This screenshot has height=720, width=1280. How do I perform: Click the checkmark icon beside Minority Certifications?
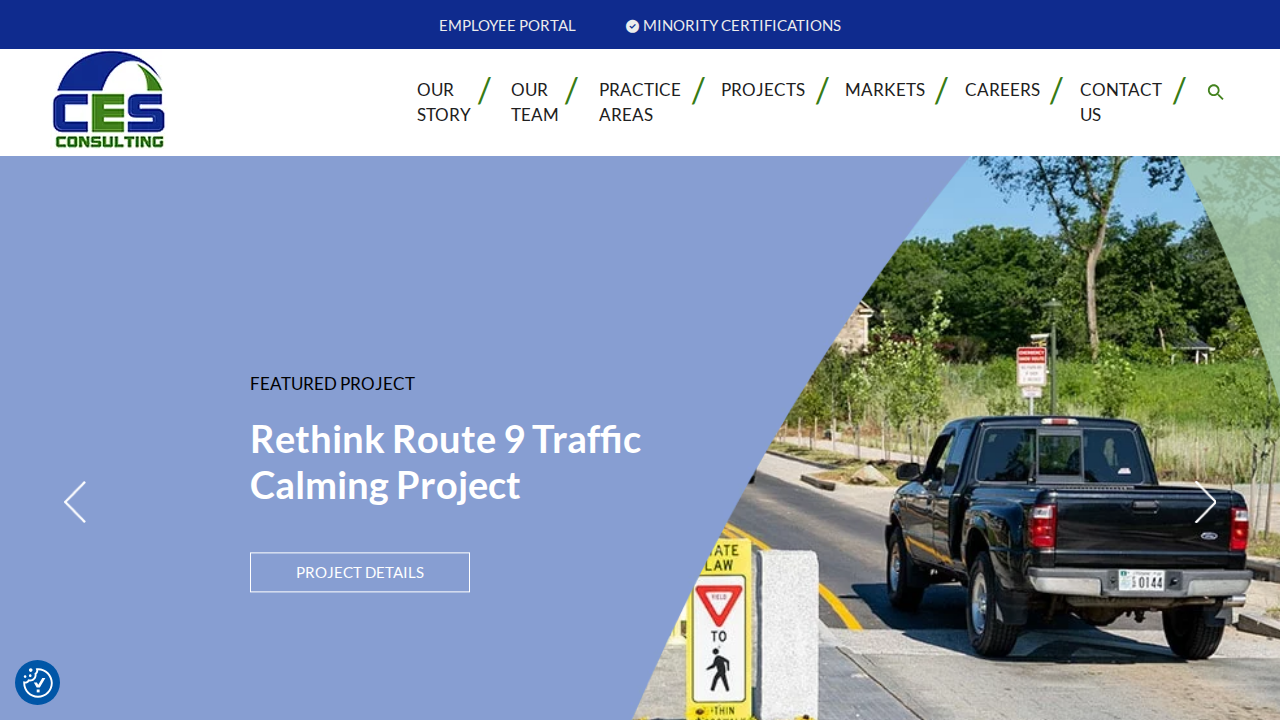point(632,26)
